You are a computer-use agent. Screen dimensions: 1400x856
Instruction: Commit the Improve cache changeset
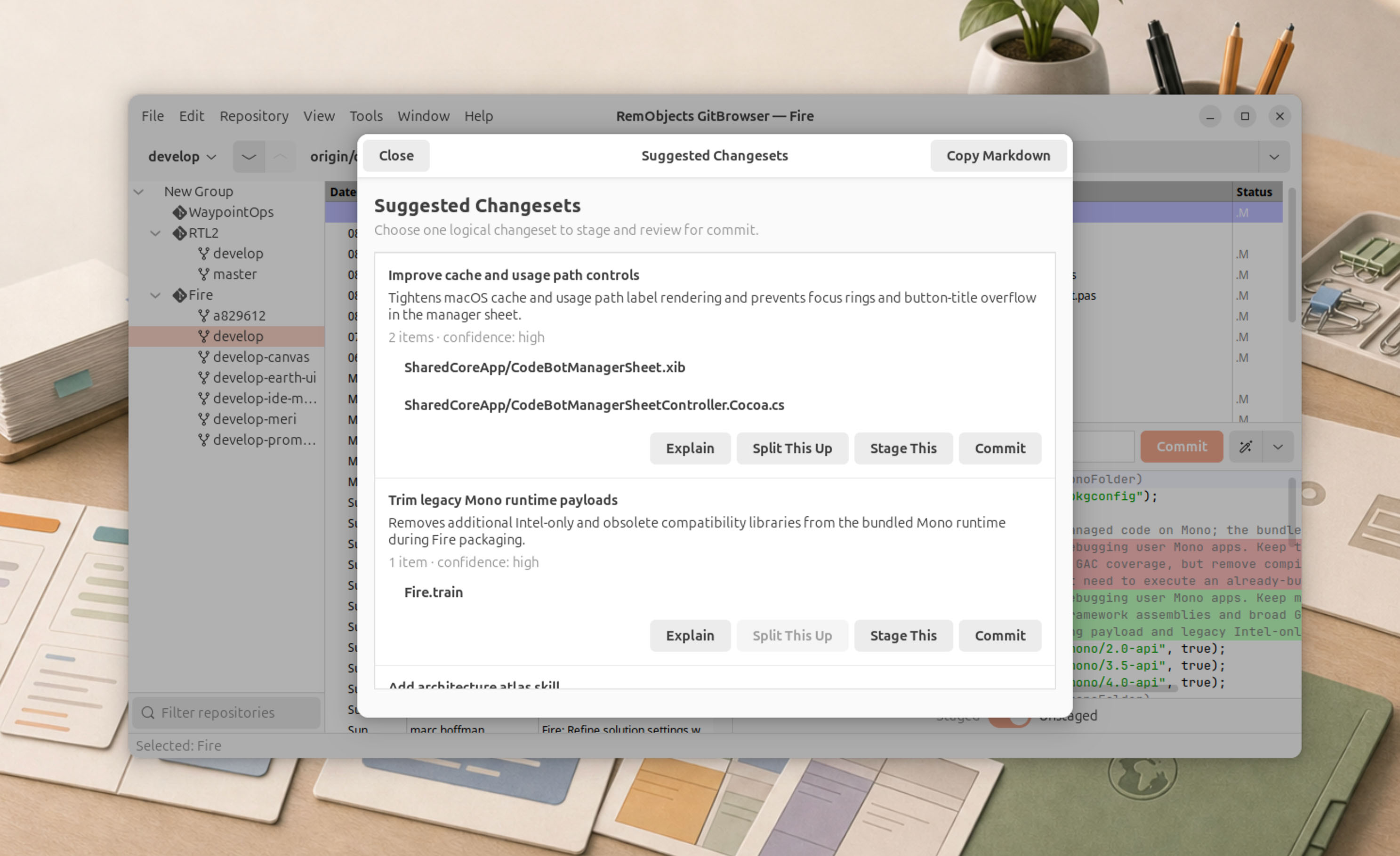click(x=1000, y=449)
